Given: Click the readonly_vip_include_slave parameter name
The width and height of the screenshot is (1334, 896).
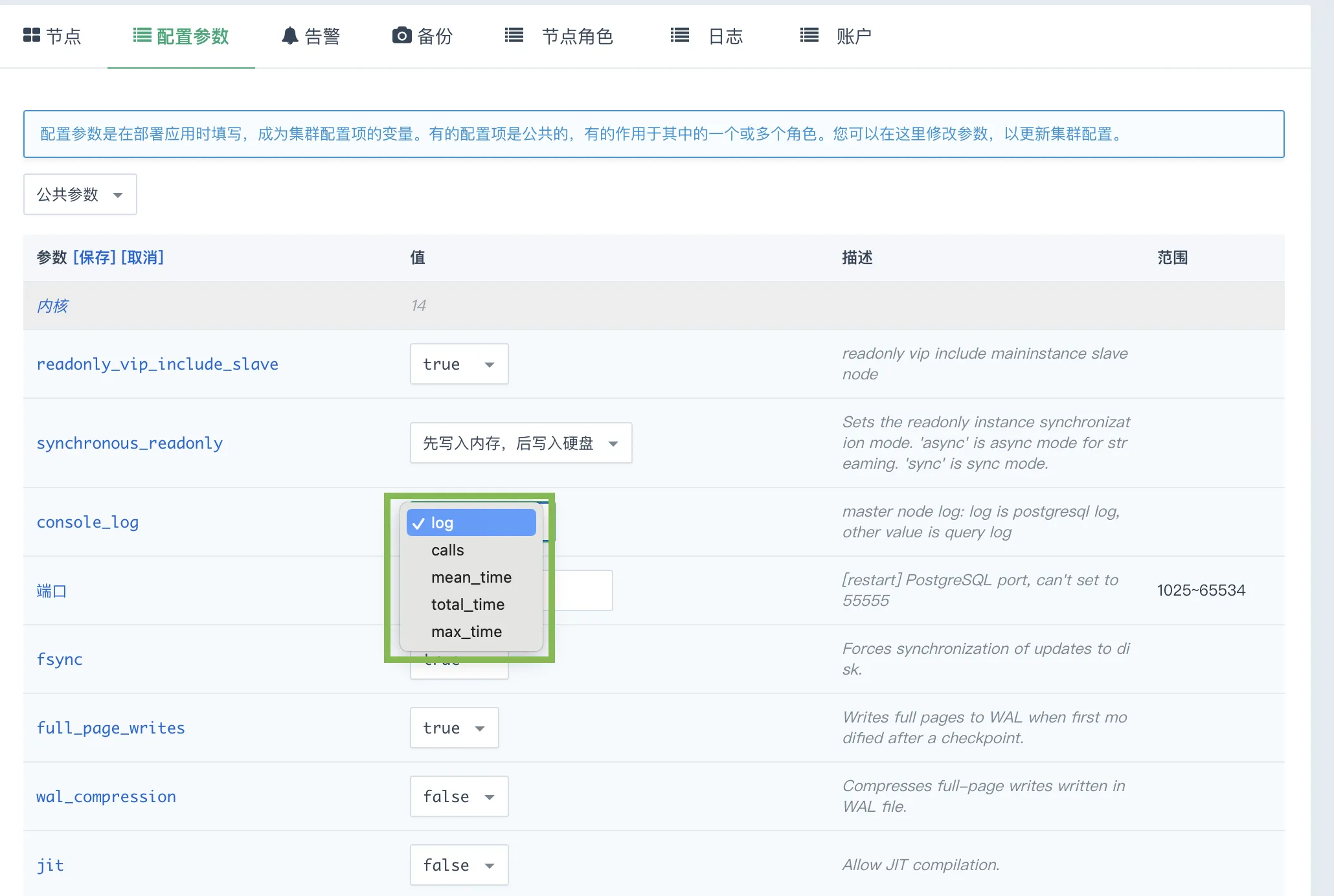Looking at the screenshot, I should (x=157, y=364).
